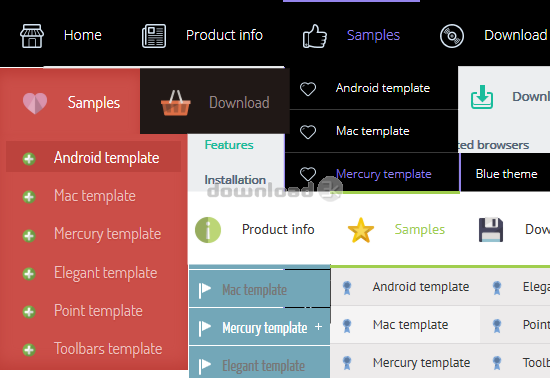
Task: Click the newspaper Product info icon
Action: pyautogui.click(x=154, y=36)
